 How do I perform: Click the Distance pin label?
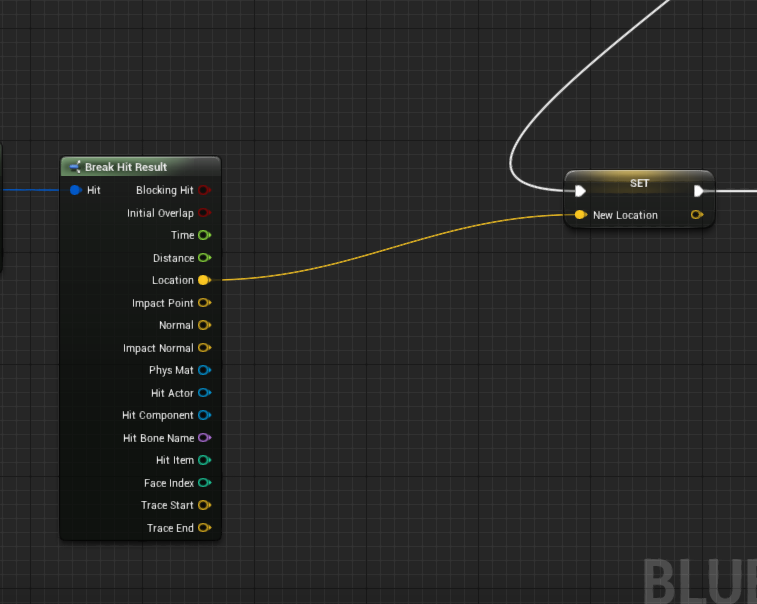coord(173,258)
